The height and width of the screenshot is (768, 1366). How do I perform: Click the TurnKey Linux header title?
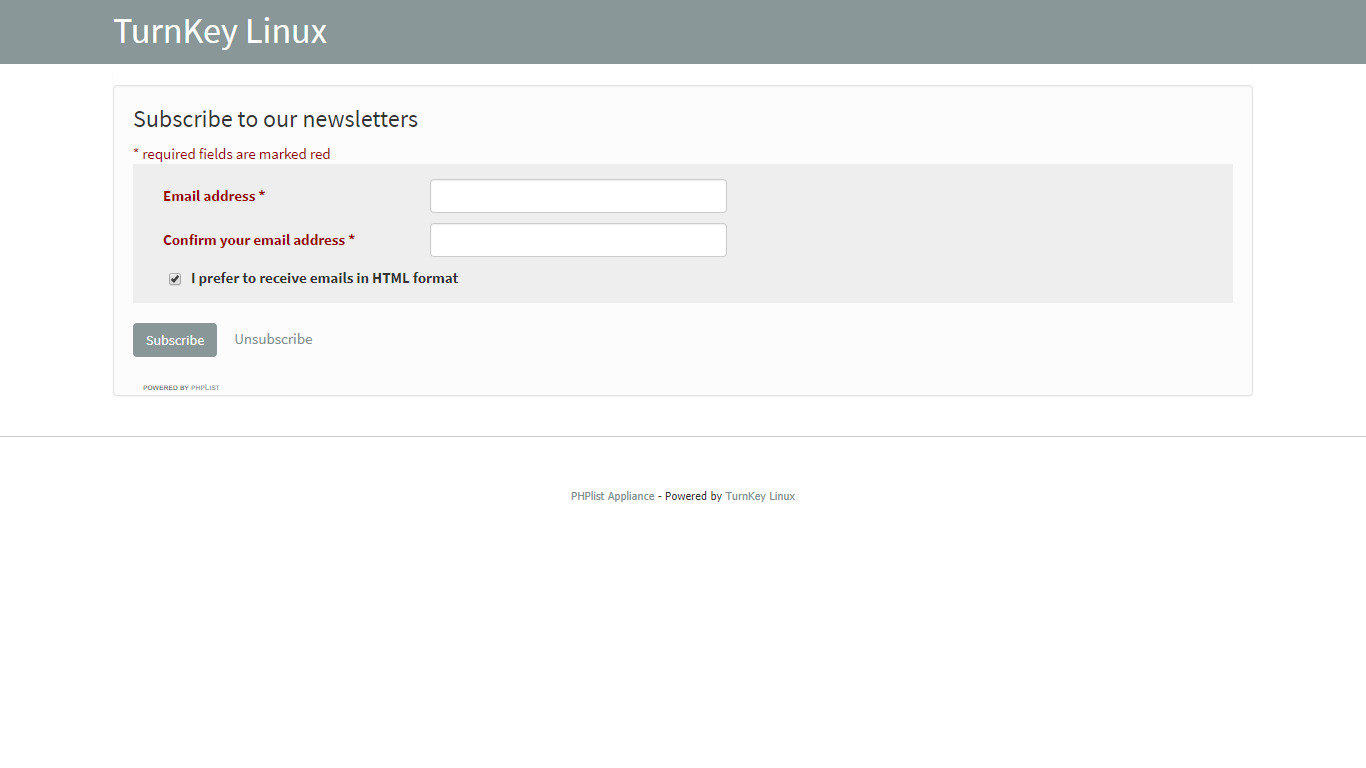click(x=220, y=31)
